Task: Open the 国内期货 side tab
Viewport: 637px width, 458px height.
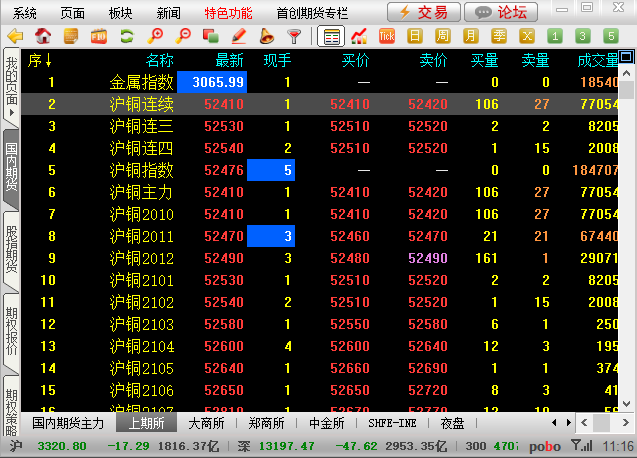Action: click(11, 166)
